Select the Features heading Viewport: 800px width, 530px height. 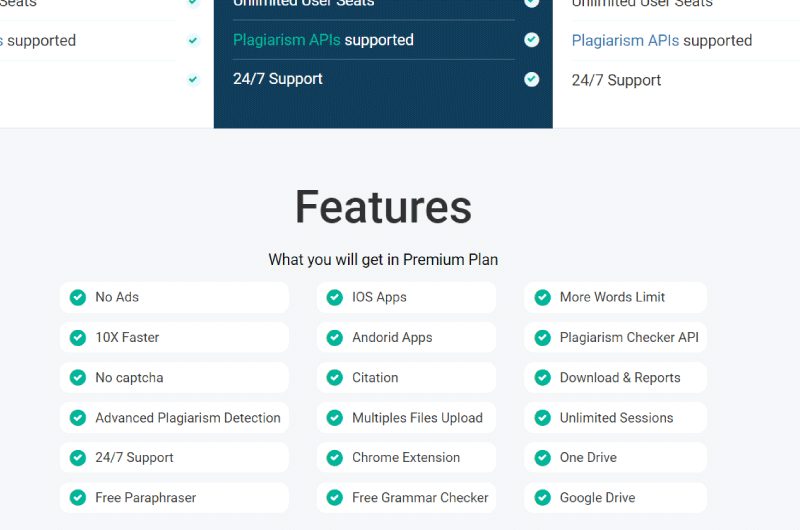[383, 207]
